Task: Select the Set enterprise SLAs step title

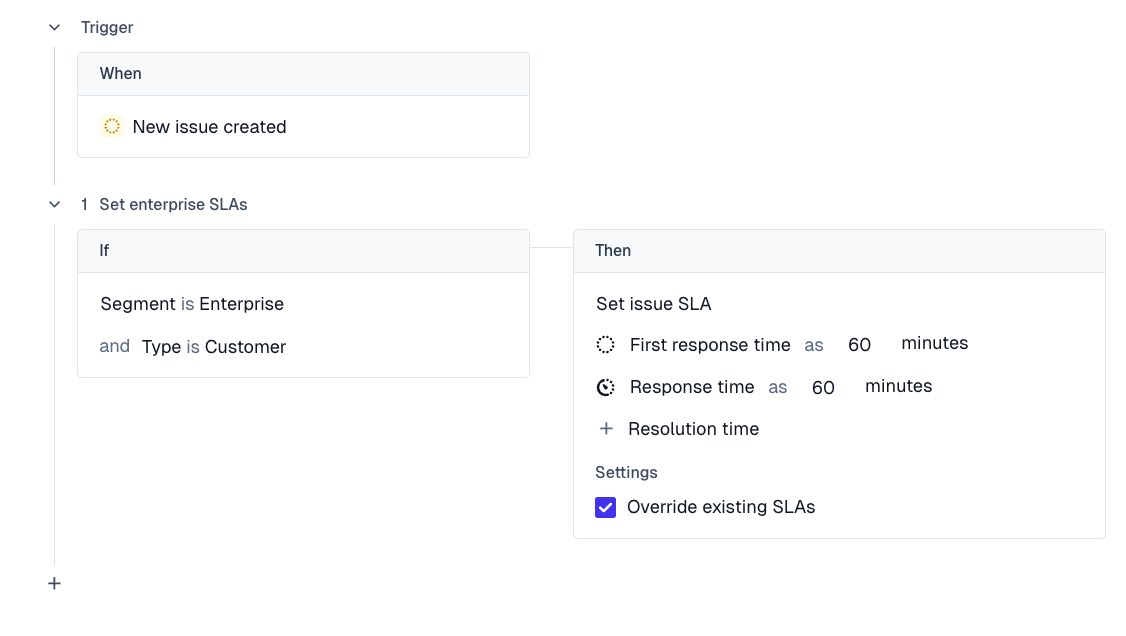Action: (x=173, y=205)
